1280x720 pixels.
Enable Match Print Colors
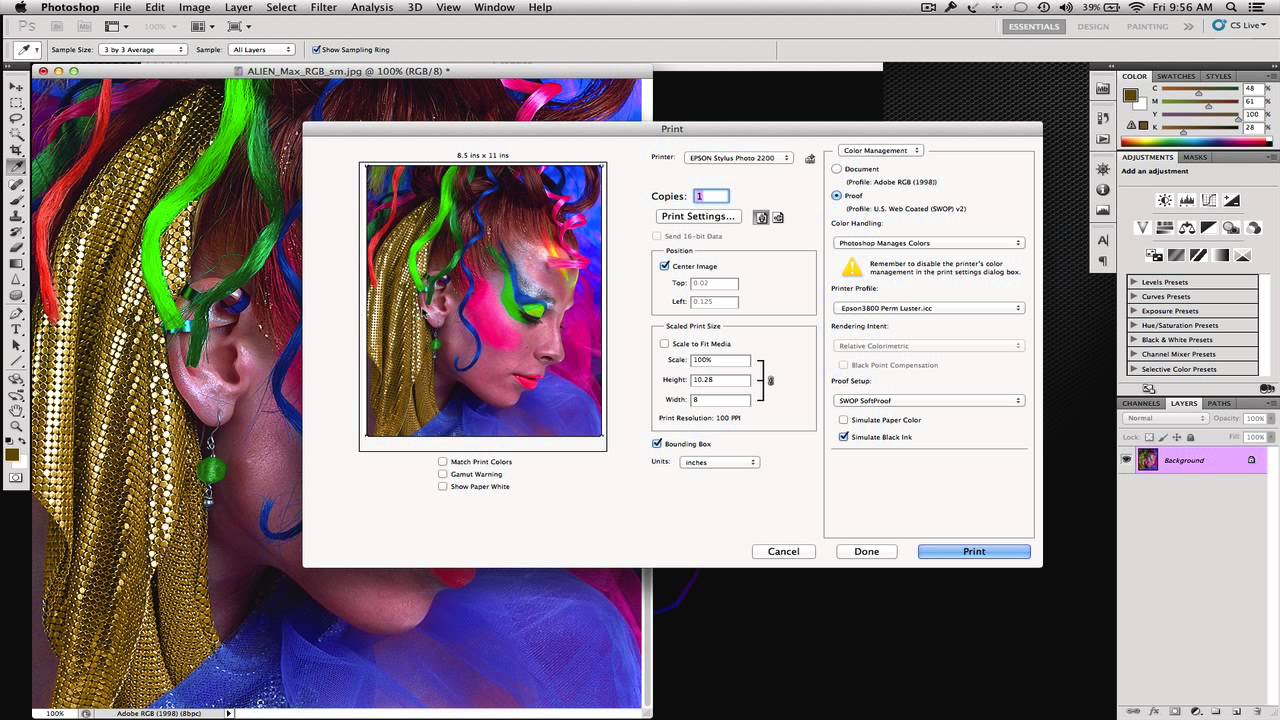[x=443, y=462]
